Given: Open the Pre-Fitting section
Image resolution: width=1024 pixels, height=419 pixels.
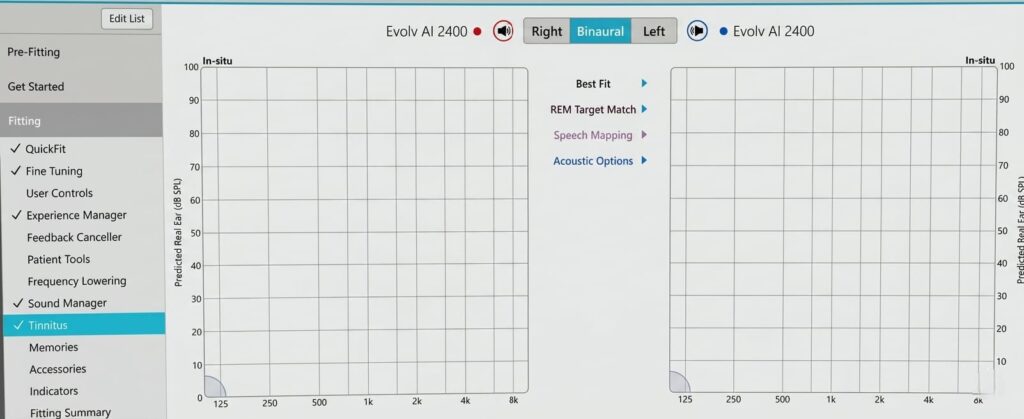Looking at the screenshot, I should tap(36, 53).
